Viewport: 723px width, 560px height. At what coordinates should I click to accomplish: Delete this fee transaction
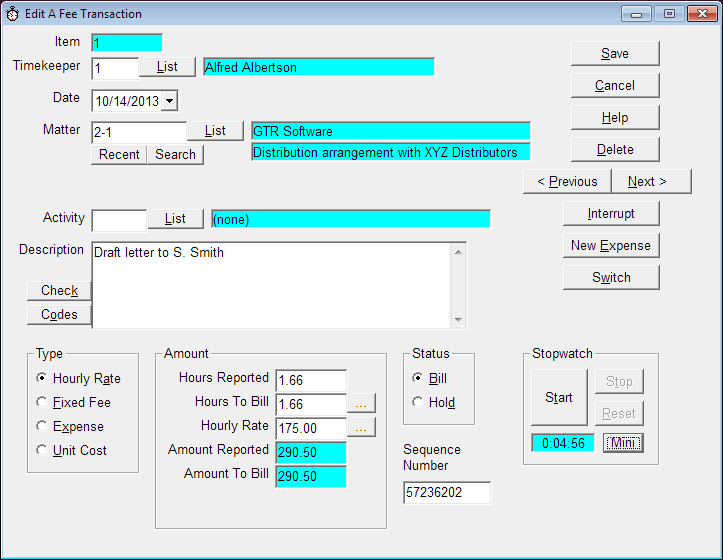pyautogui.click(x=615, y=149)
